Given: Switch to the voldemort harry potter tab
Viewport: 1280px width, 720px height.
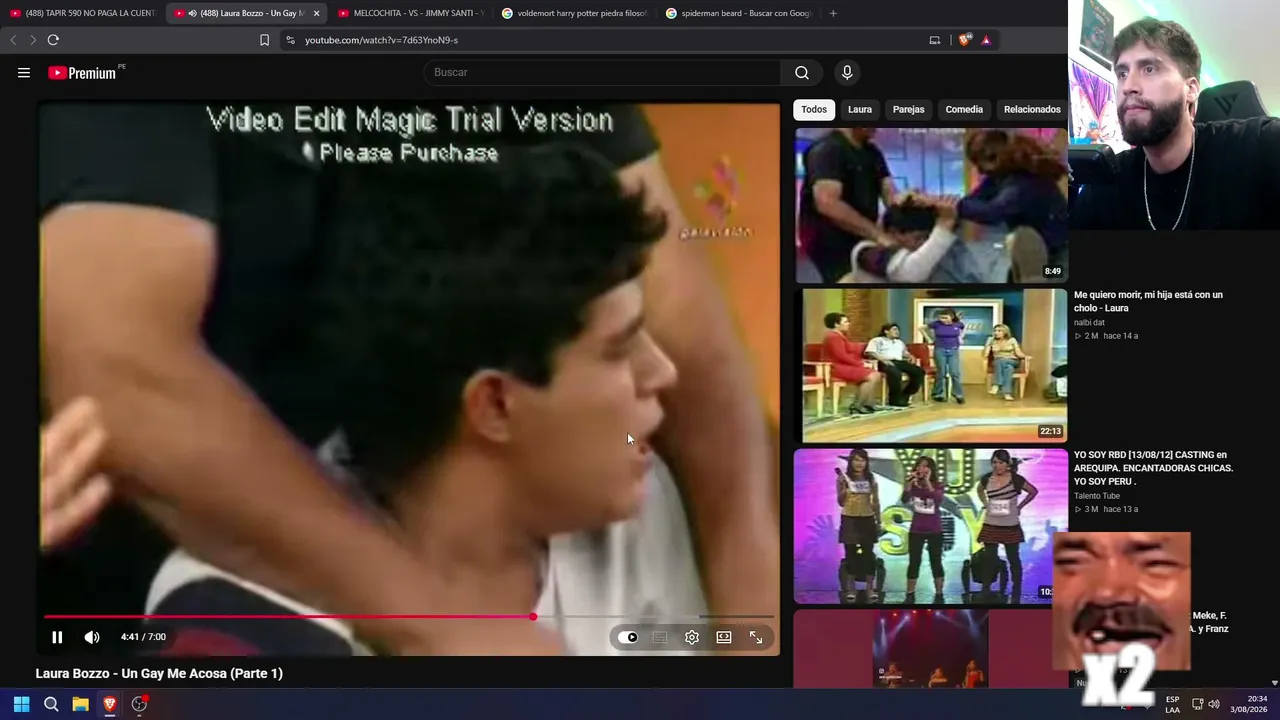Looking at the screenshot, I should (x=574, y=13).
